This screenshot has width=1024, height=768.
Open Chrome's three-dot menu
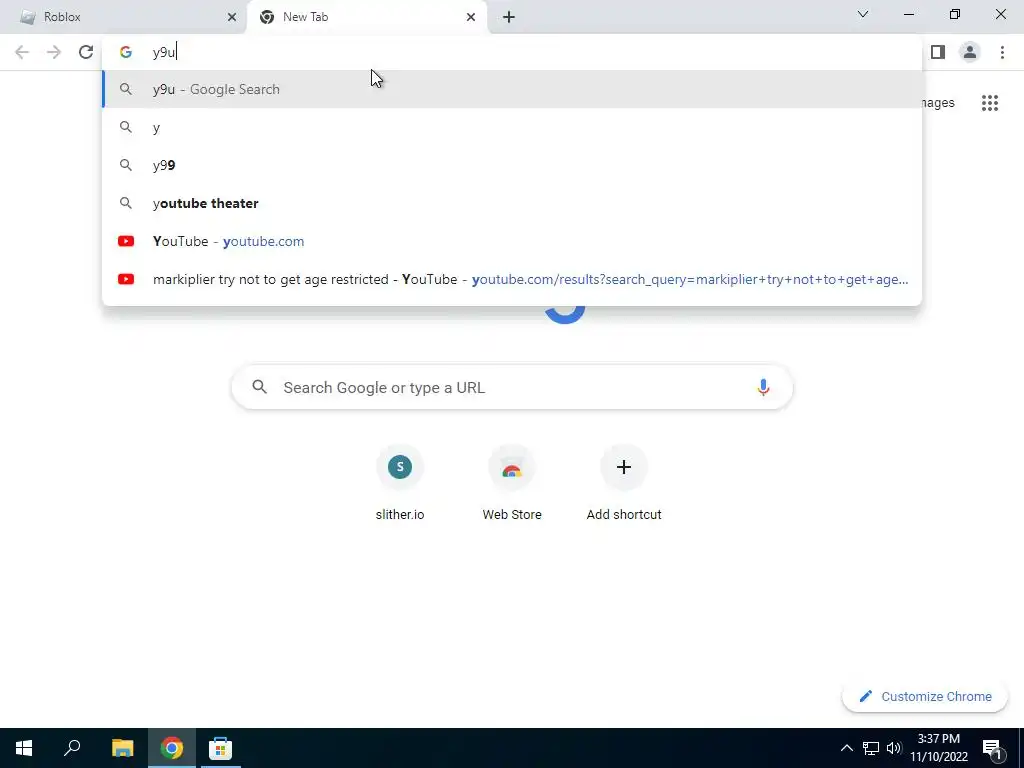(x=1002, y=52)
